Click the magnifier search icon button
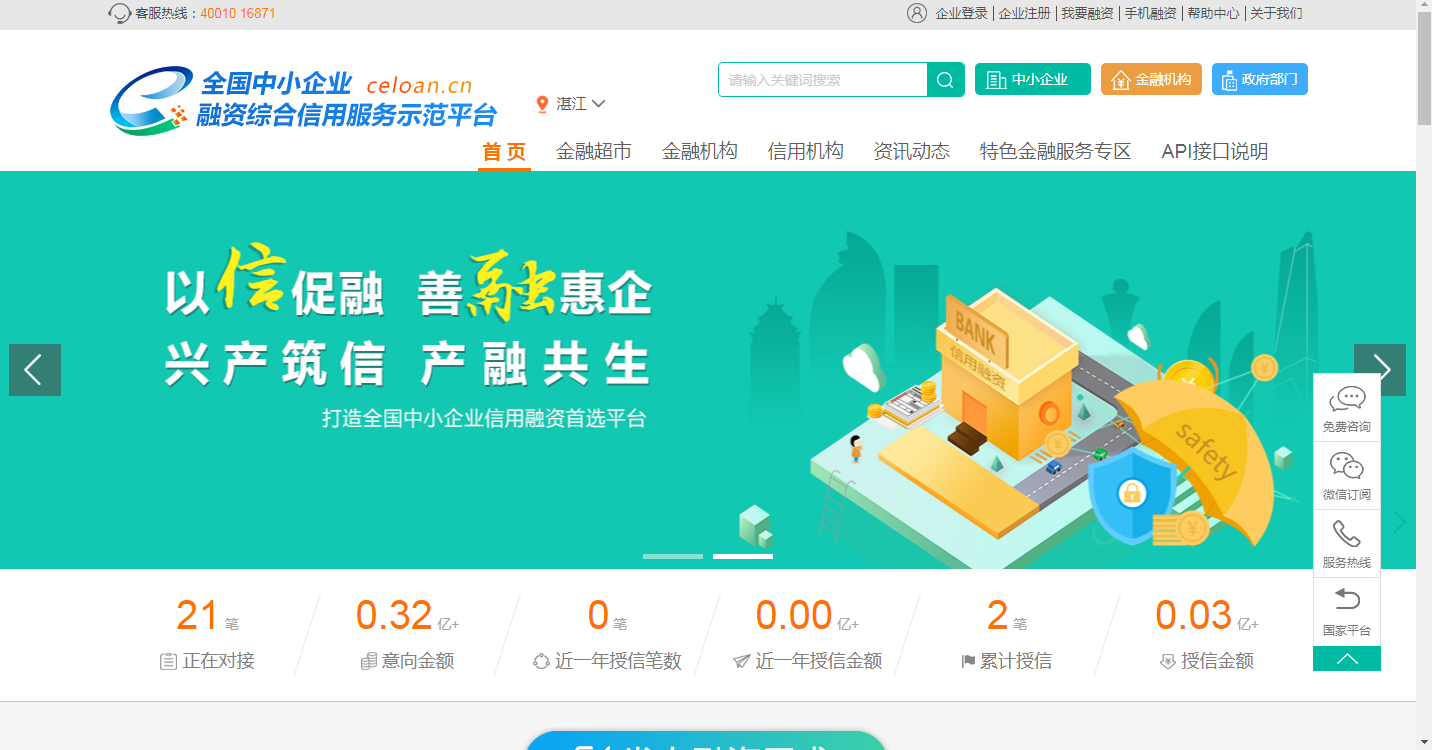Viewport: 1432px width, 750px height. pos(946,80)
